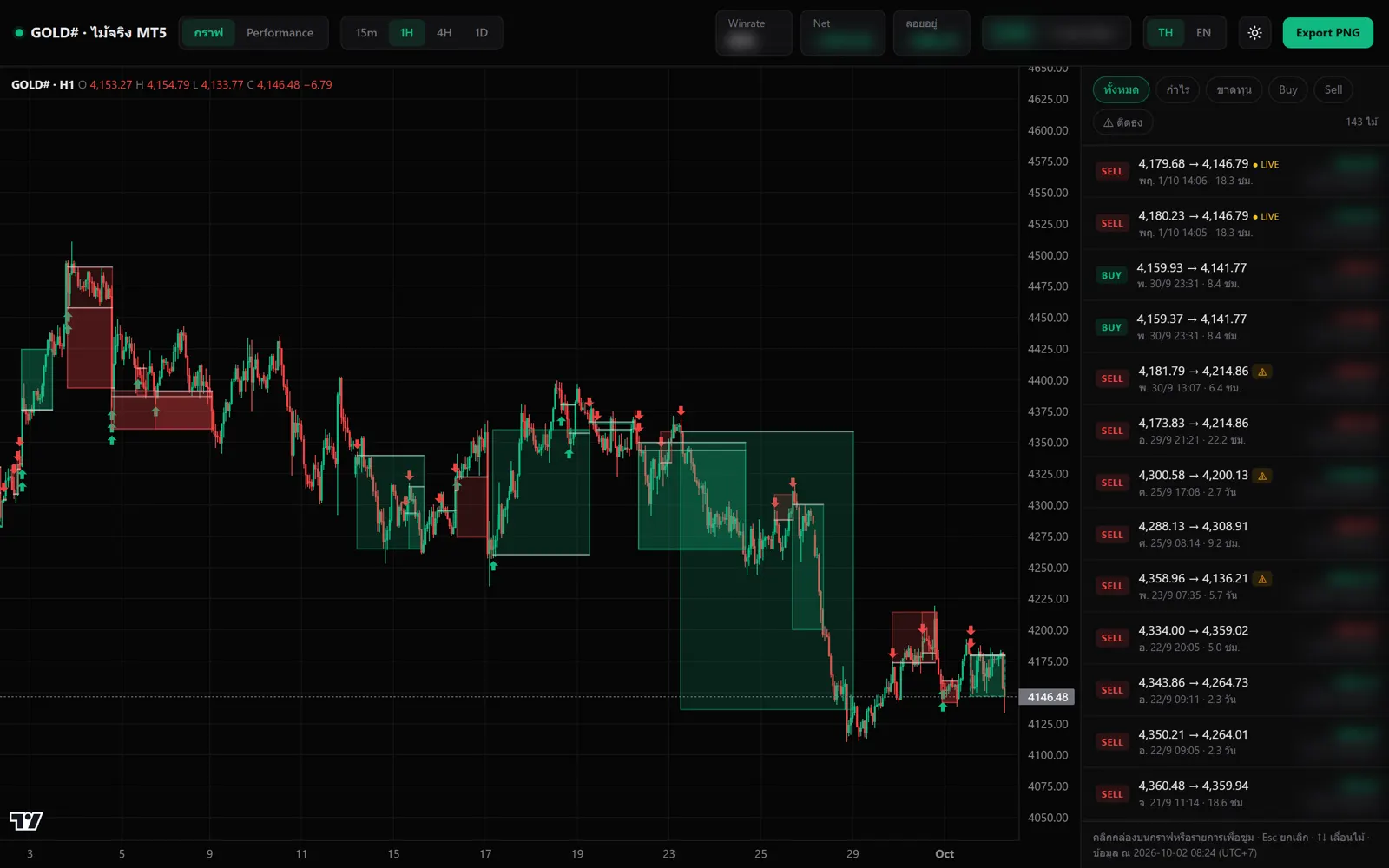Click the Net stat card
The image size is (1389, 868).
pos(843,33)
